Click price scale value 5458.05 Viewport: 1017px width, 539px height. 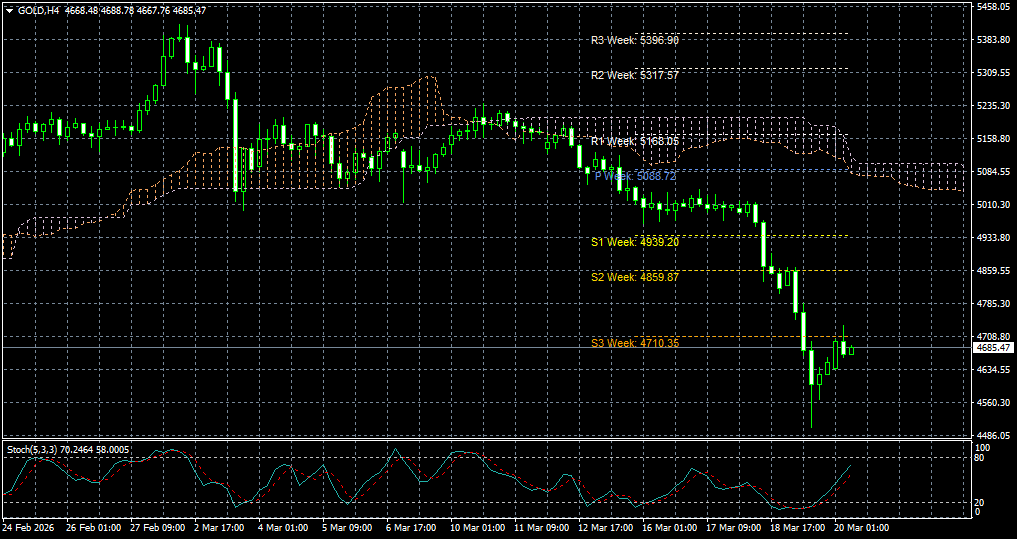pyautogui.click(x=993, y=6)
